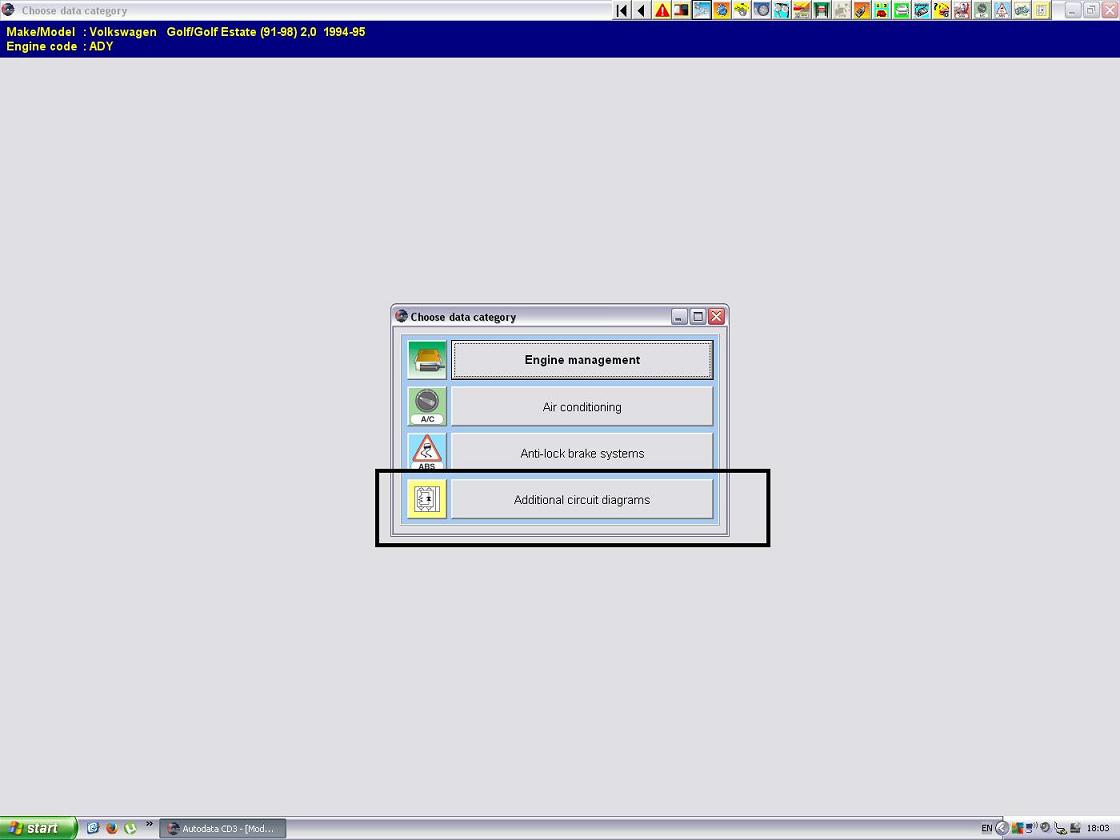This screenshot has height=840, width=1120.
Task: Open Additional circuit diagrams
Action: click(x=582, y=500)
